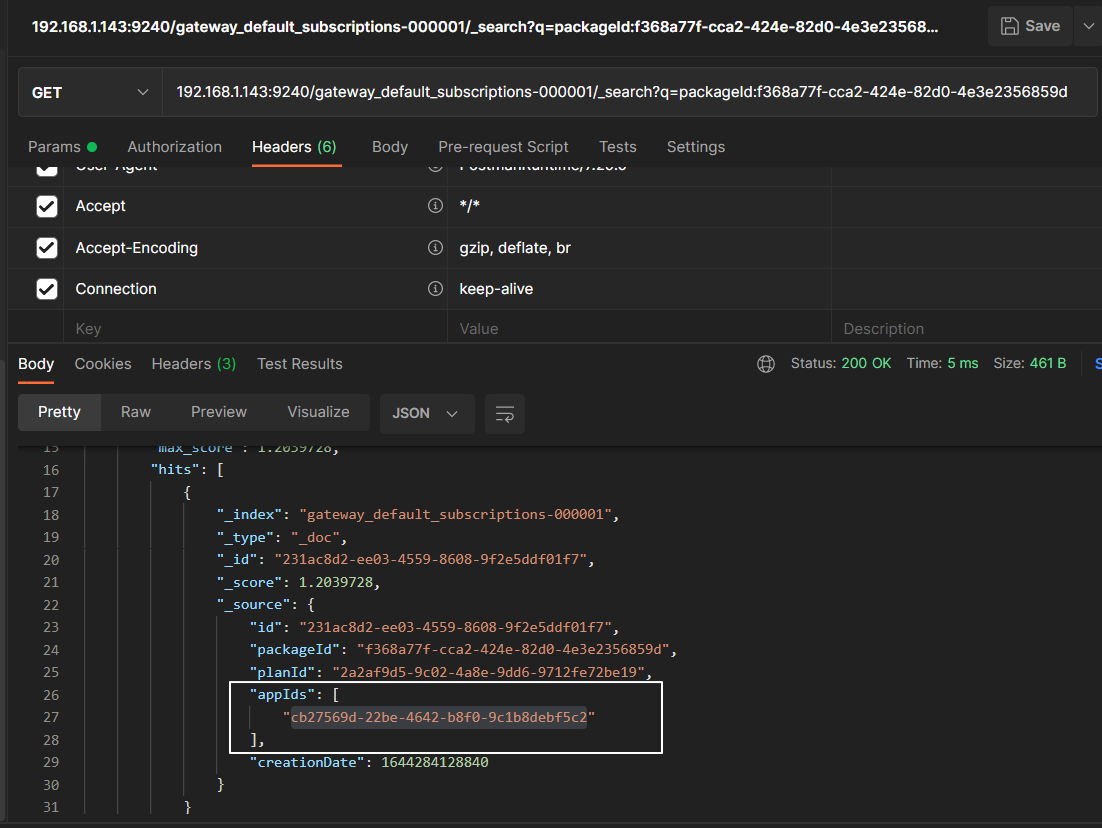Viewport: 1102px width, 828px height.
Task: Click the info icon beside Connection
Action: (435, 289)
